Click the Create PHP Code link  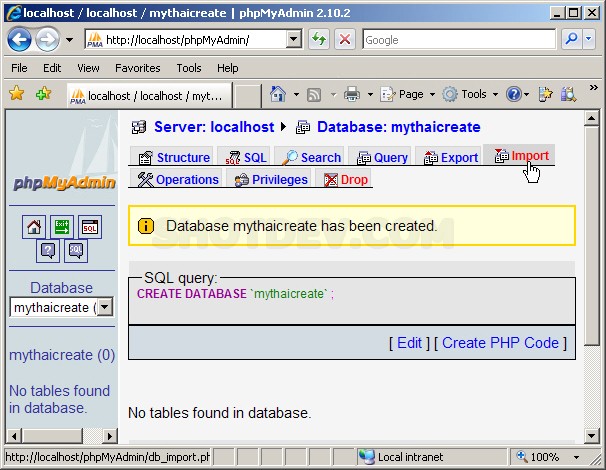point(500,343)
